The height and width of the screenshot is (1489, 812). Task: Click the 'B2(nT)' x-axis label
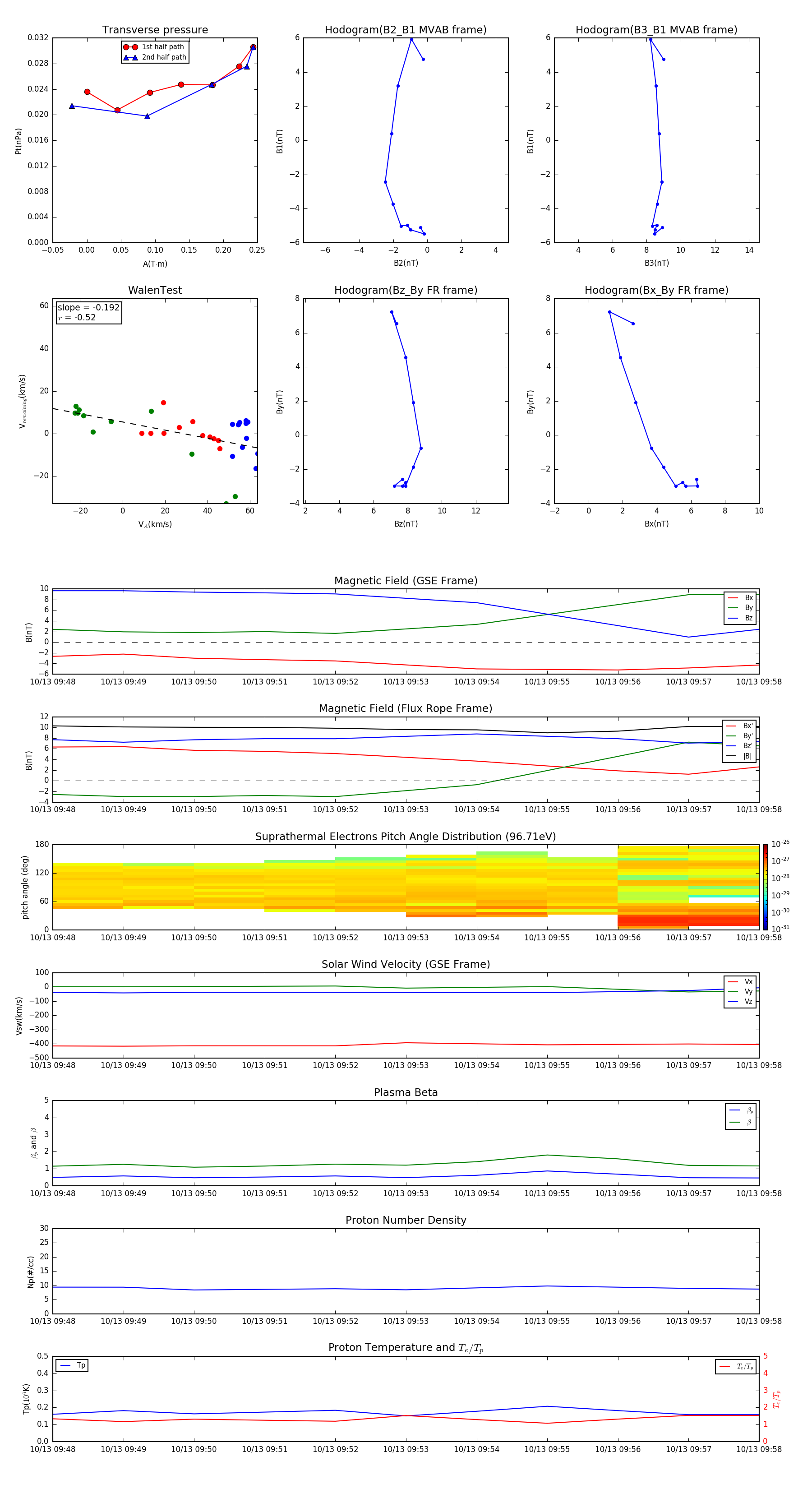click(x=406, y=263)
